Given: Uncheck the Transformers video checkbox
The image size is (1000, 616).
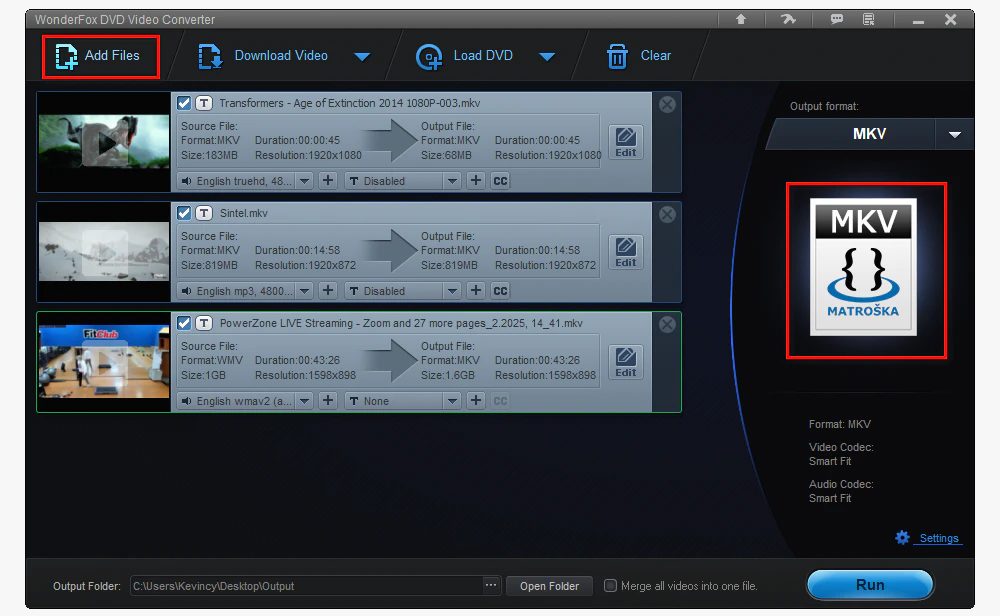Looking at the screenshot, I should tap(184, 103).
